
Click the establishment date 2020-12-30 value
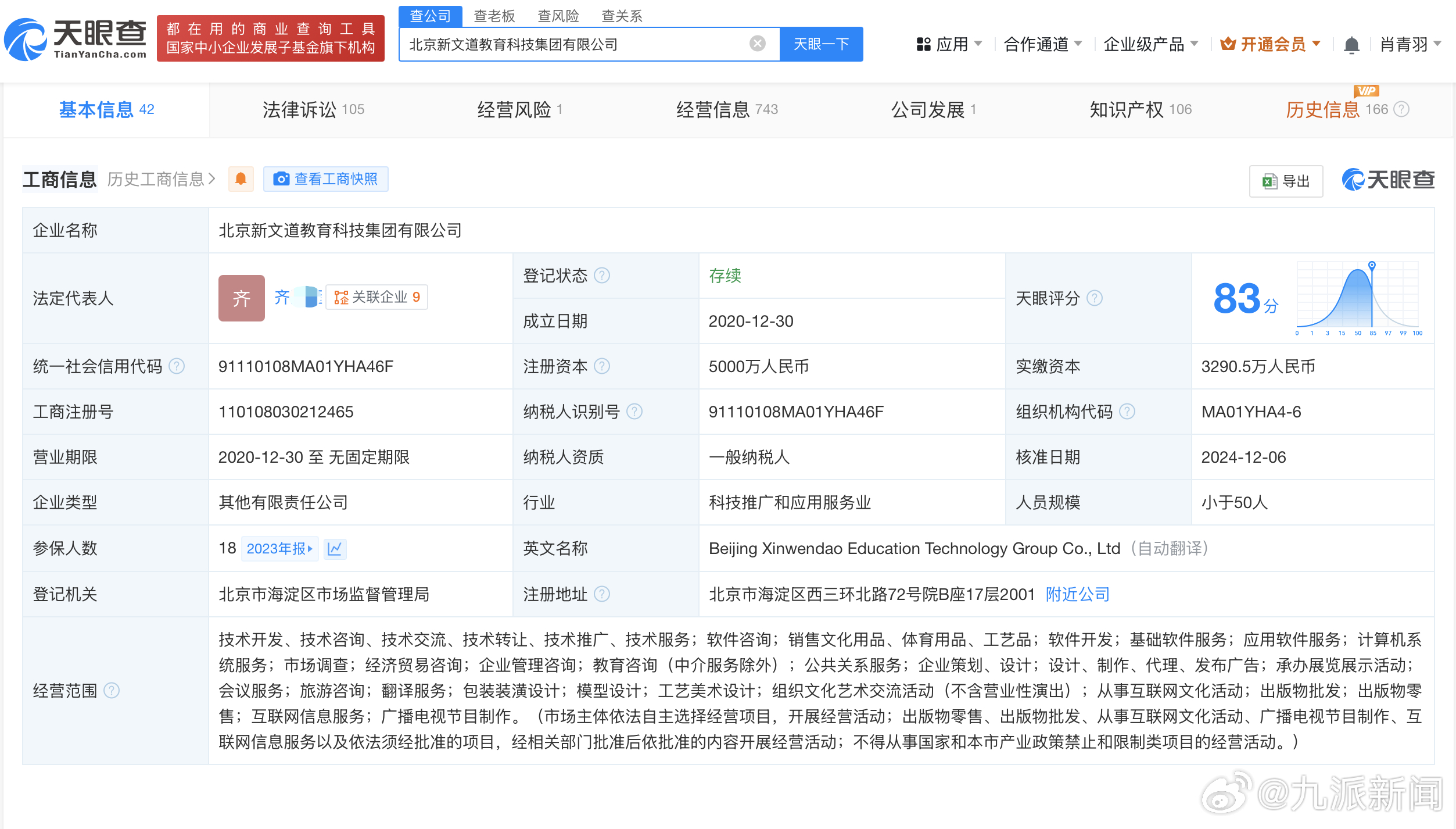[x=751, y=321]
